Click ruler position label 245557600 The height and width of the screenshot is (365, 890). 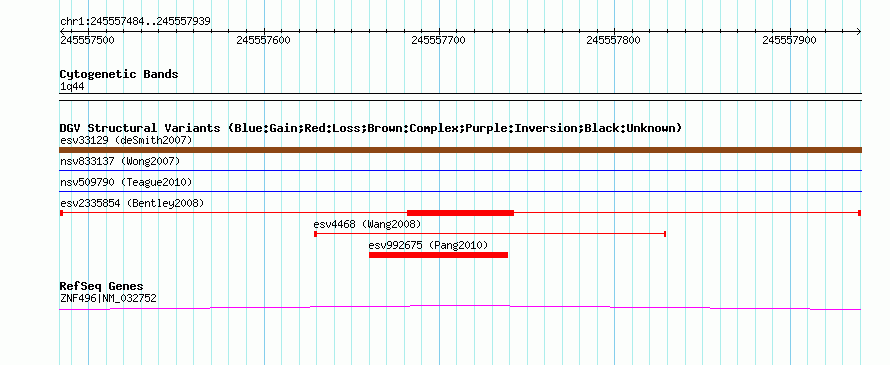click(x=263, y=40)
